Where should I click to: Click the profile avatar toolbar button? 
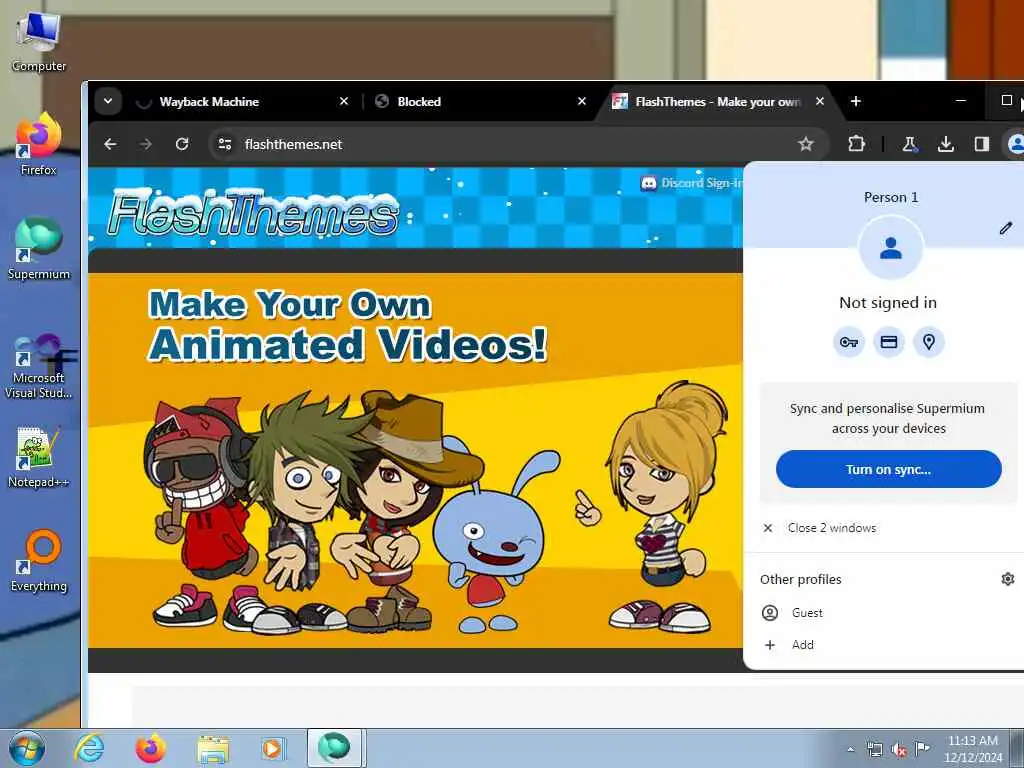pyautogui.click(x=1015, y=144)
